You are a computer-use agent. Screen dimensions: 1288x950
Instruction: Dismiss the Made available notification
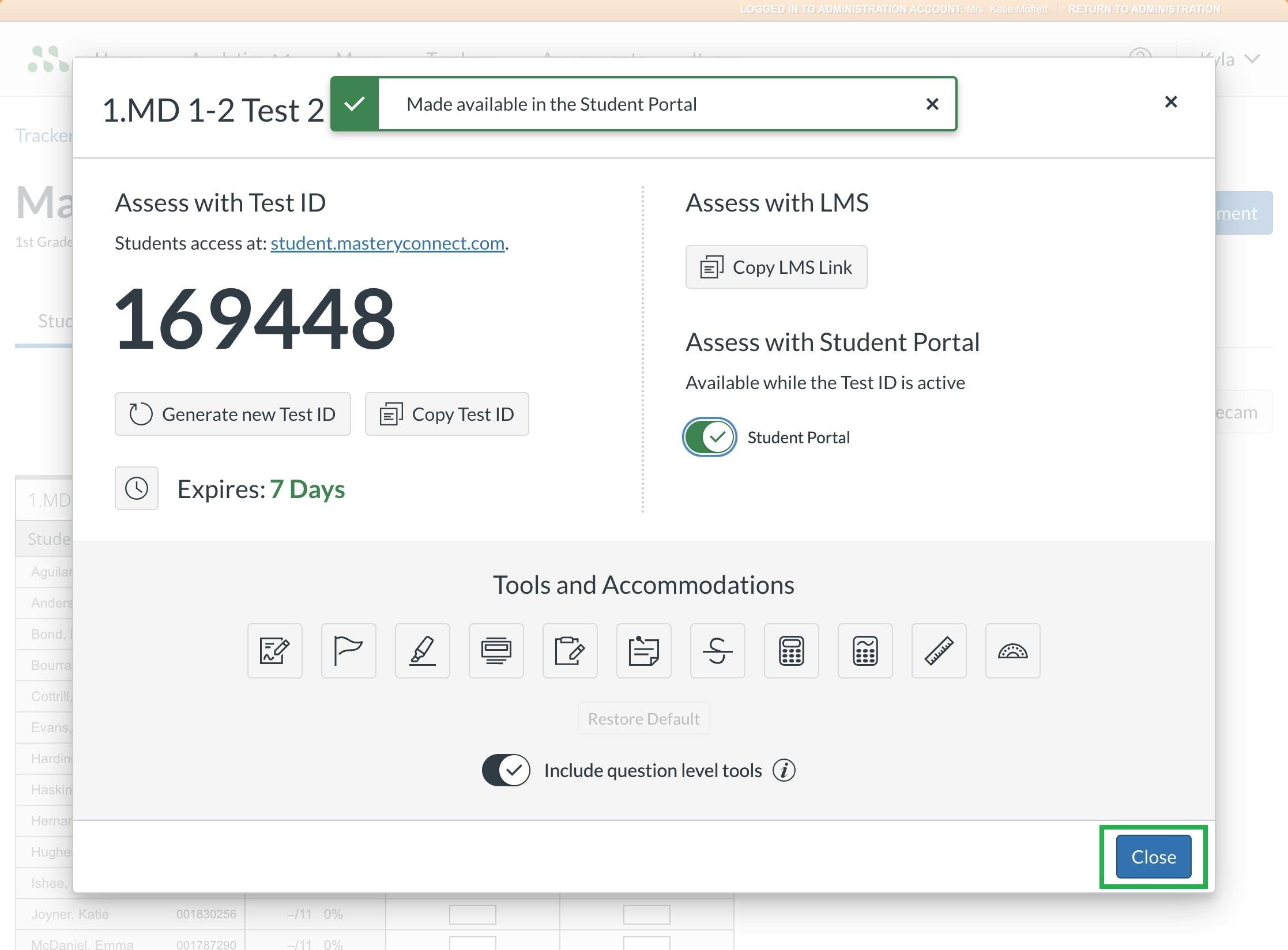tap(932, 104)
